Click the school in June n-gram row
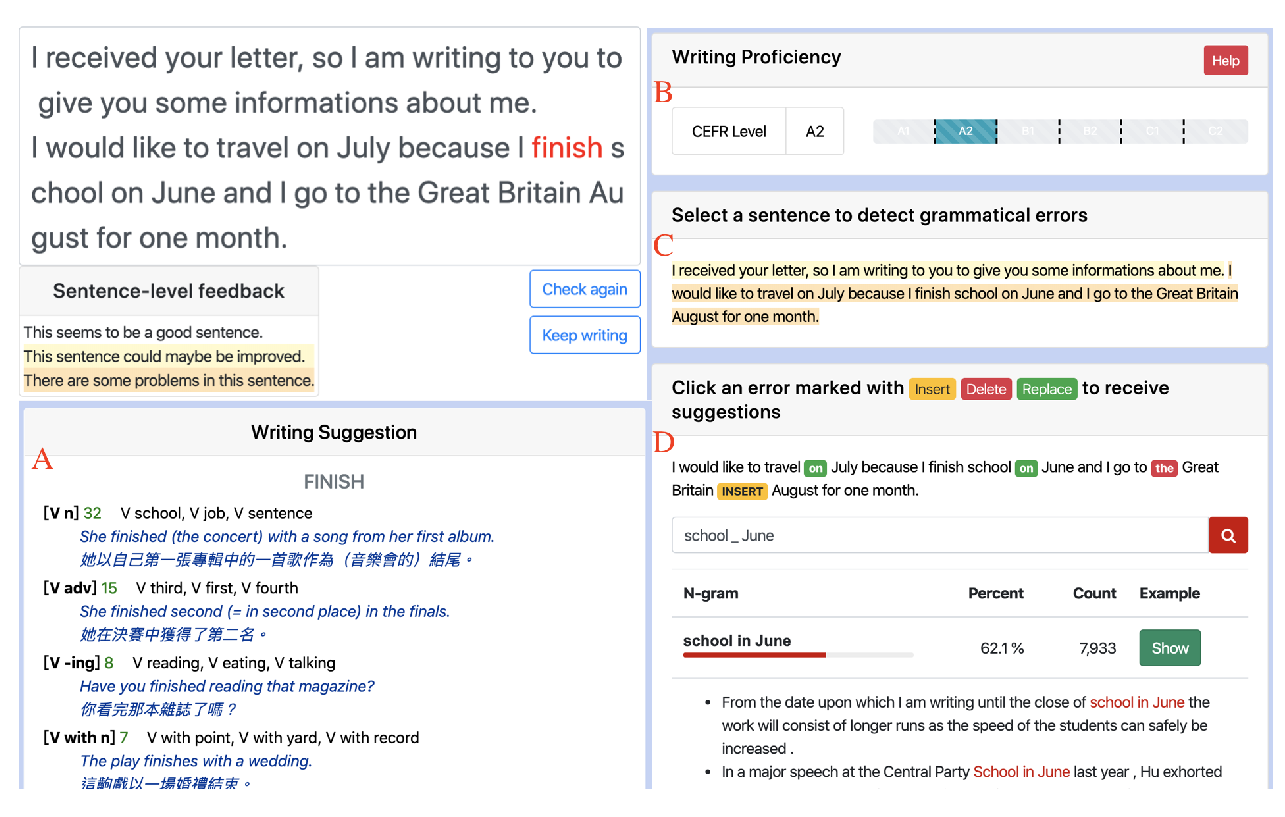 [x=960, y=648]
